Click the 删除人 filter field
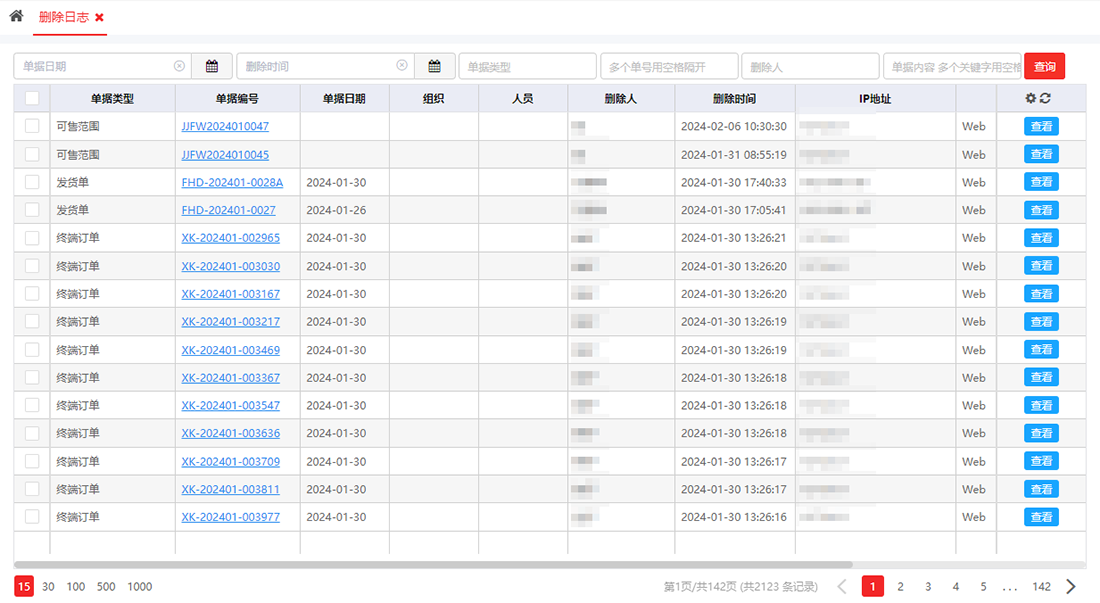Viewport: 1100px width, 603px height. click(x=810, y=67)
